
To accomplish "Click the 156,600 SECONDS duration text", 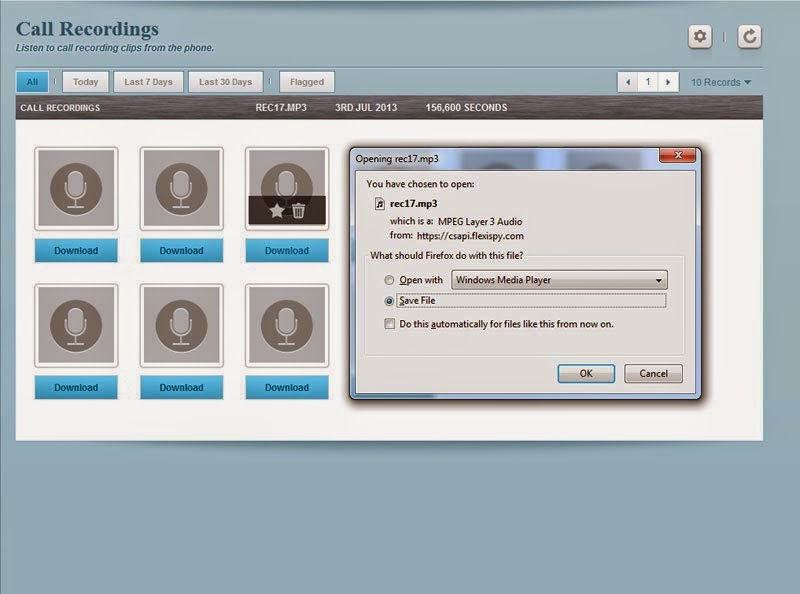I will point(466,108).
